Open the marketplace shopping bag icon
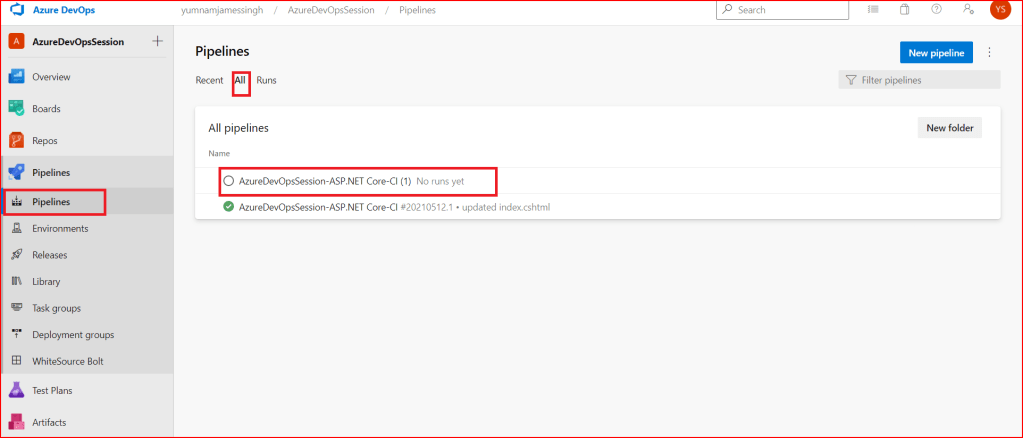Image resolution: width=1023 pixels, height=438 pixels. (x=904, y=9)
